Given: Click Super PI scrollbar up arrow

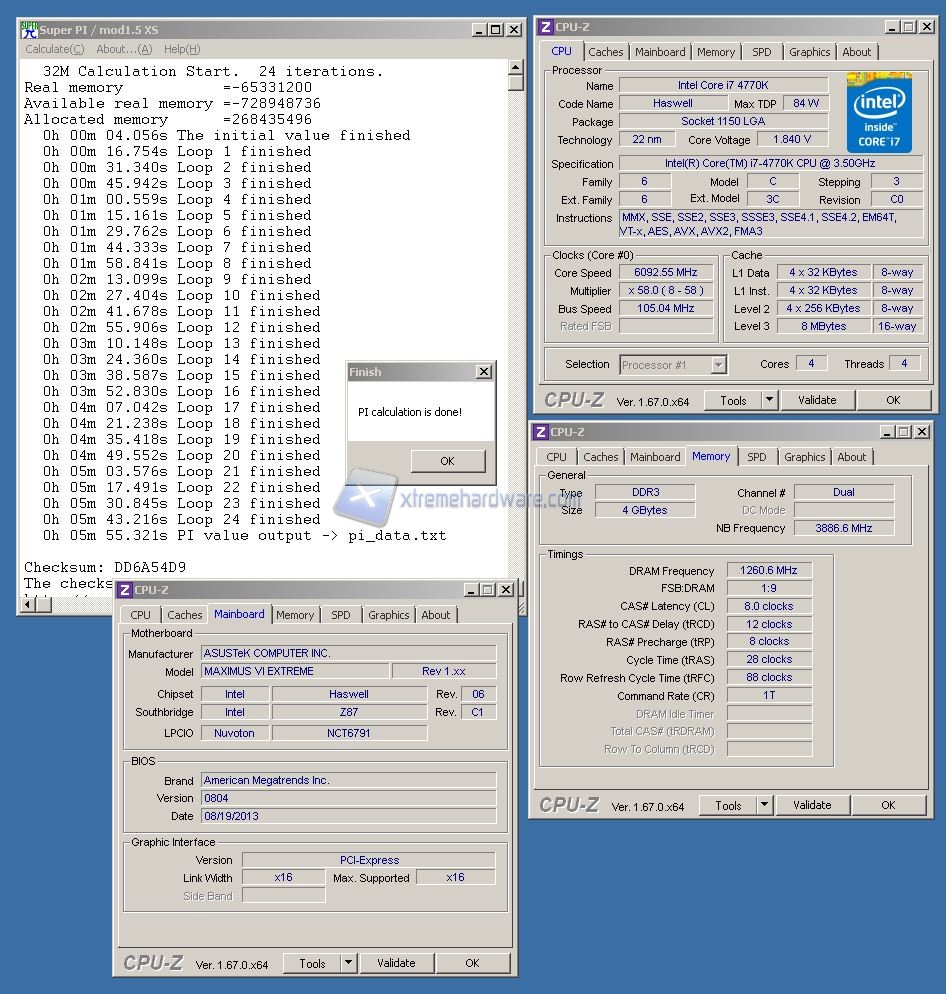Looking at the screenshot, I should click(516, 68).
